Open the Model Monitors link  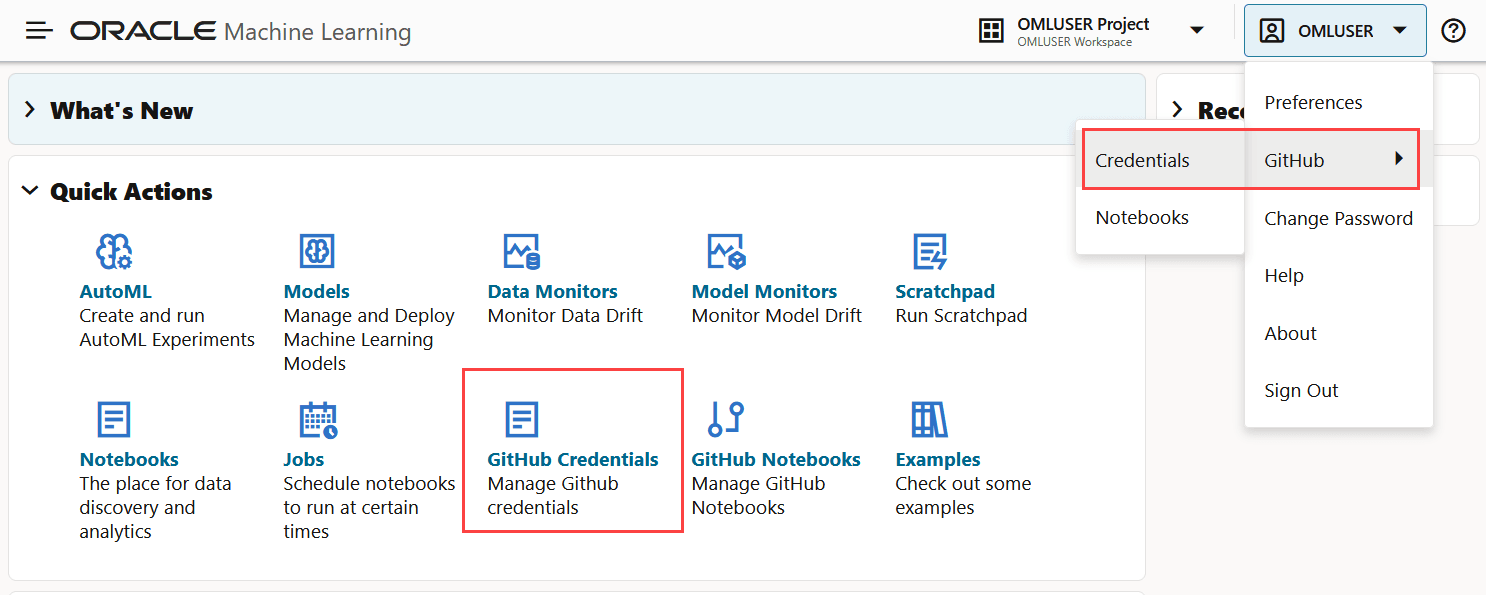765,292
